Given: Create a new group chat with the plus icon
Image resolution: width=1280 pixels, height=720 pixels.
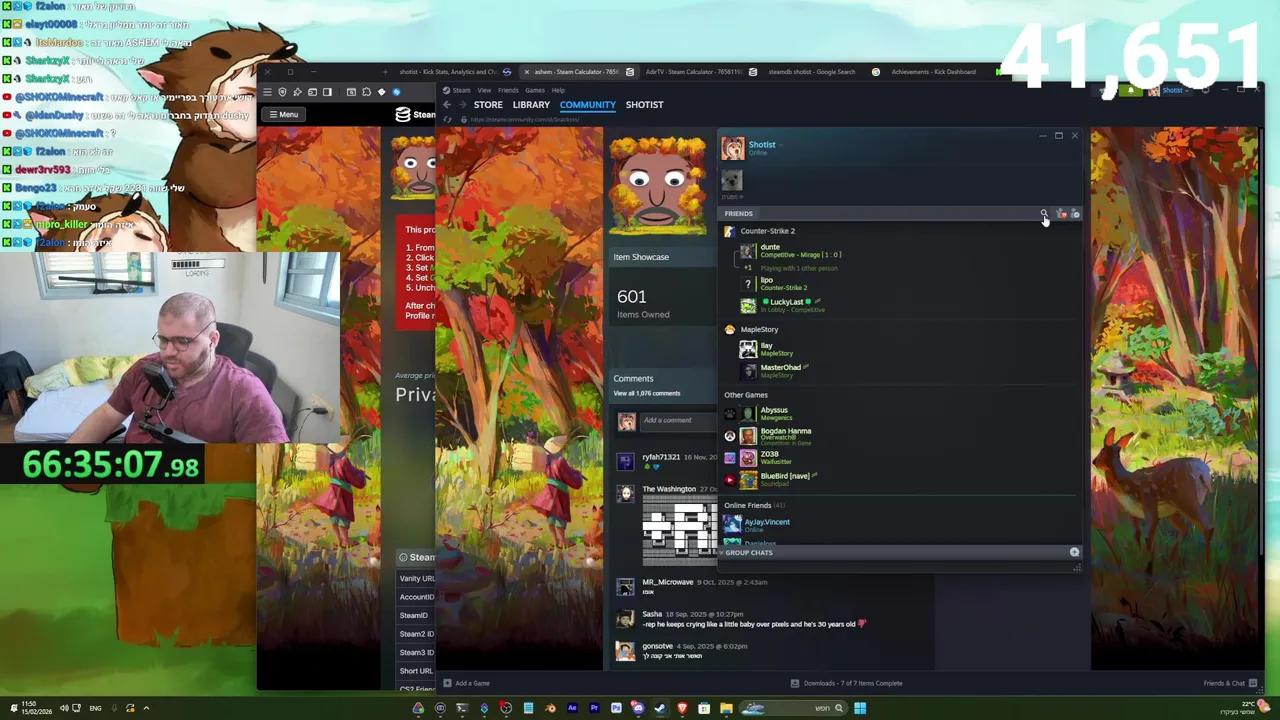Looking at the screenshot, I should click(1074, 552).
